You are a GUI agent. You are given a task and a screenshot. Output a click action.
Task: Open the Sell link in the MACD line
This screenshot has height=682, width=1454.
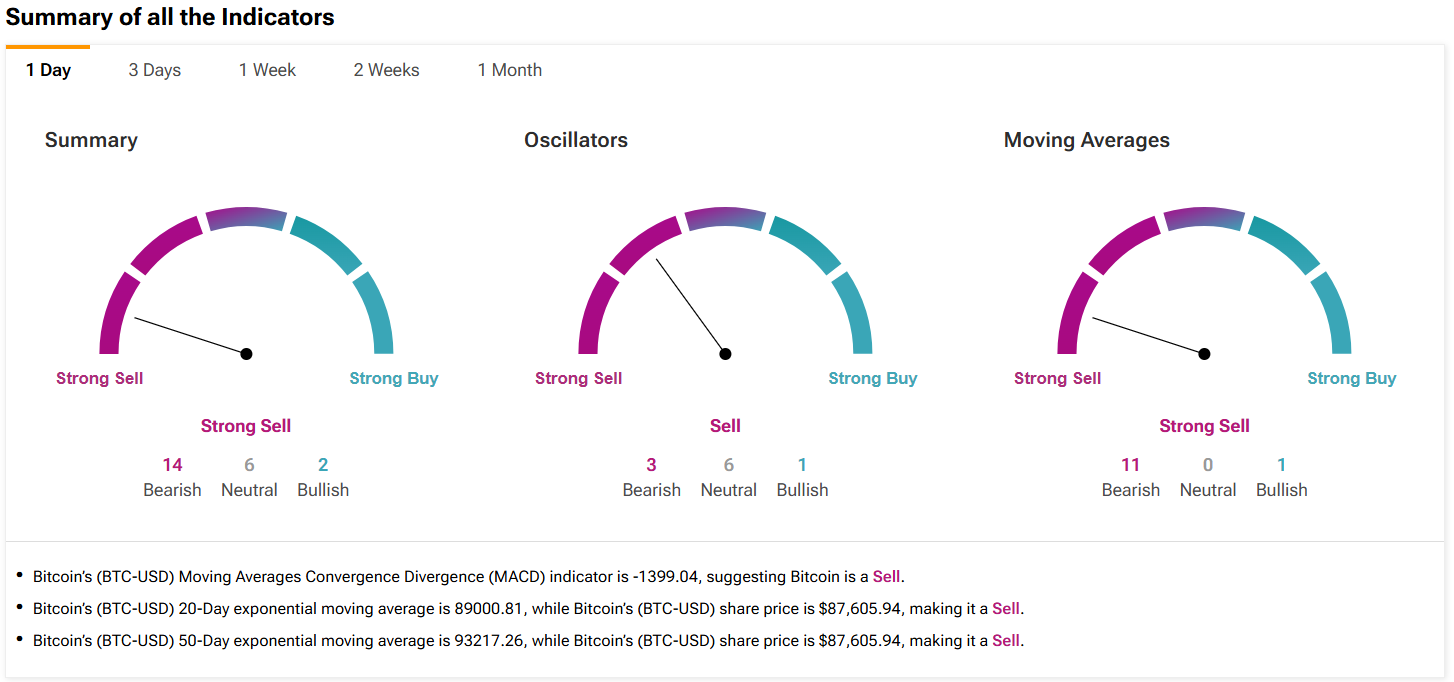click(x=887, y=576)
